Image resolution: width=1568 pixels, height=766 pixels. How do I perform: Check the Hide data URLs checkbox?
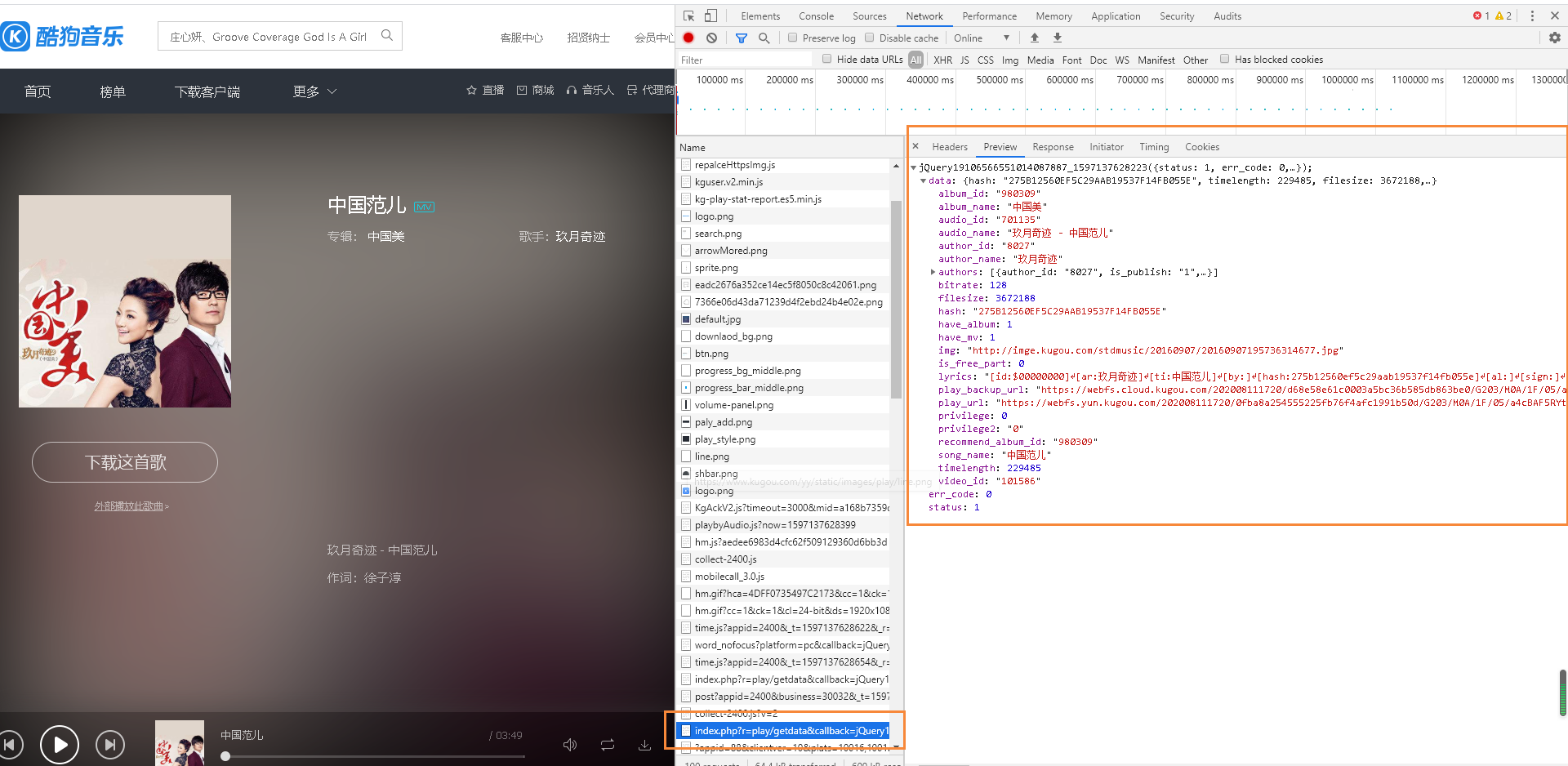click(826, 59)
